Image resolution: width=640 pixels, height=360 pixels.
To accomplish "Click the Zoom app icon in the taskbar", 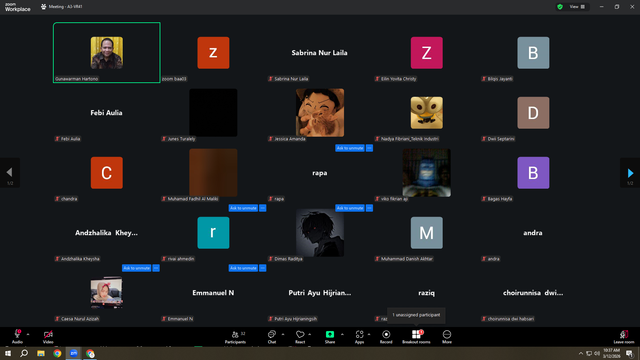I will coord(73,353).
